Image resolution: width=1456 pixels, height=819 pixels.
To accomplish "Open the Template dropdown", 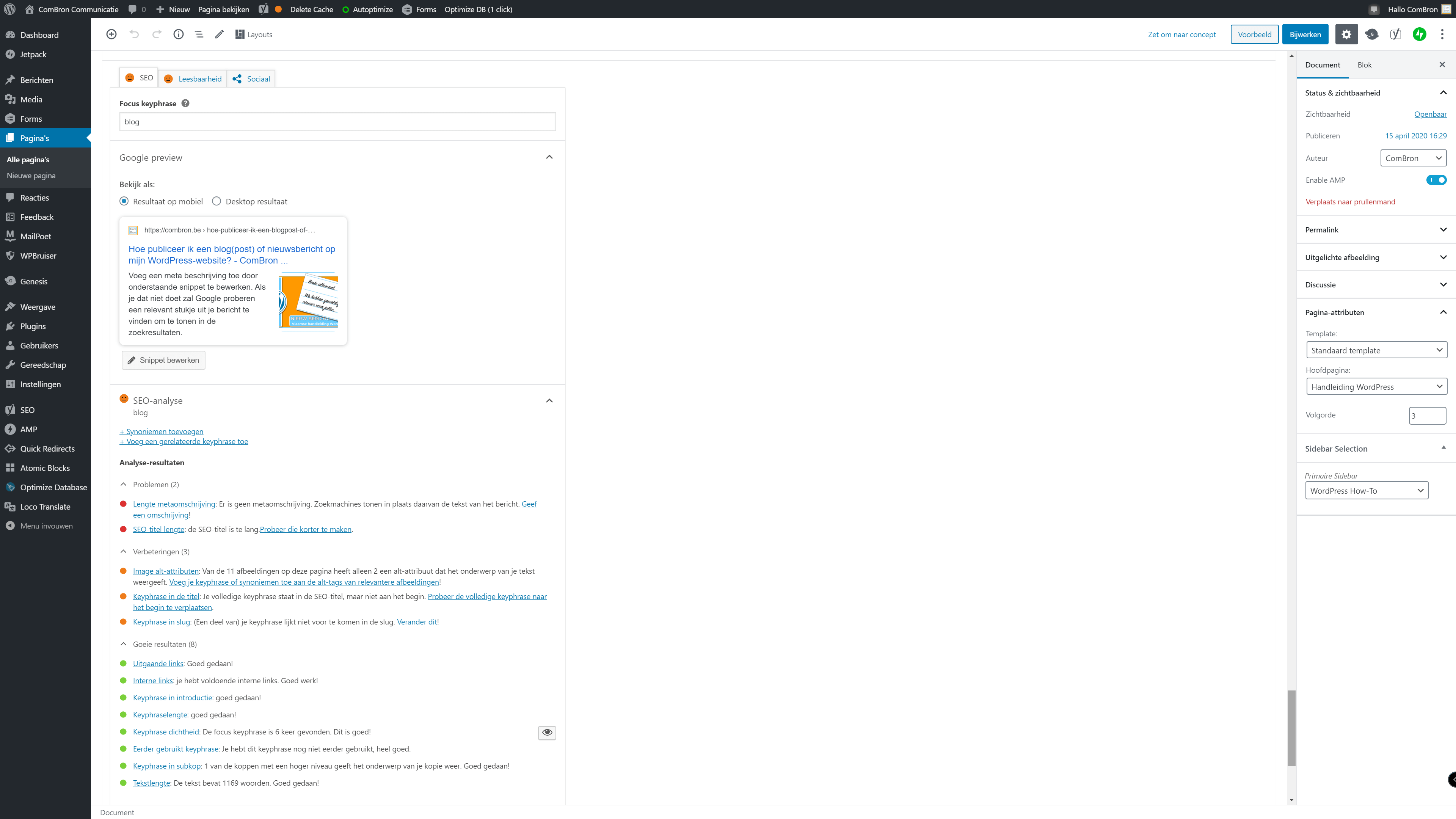I will coord(1376,350).
